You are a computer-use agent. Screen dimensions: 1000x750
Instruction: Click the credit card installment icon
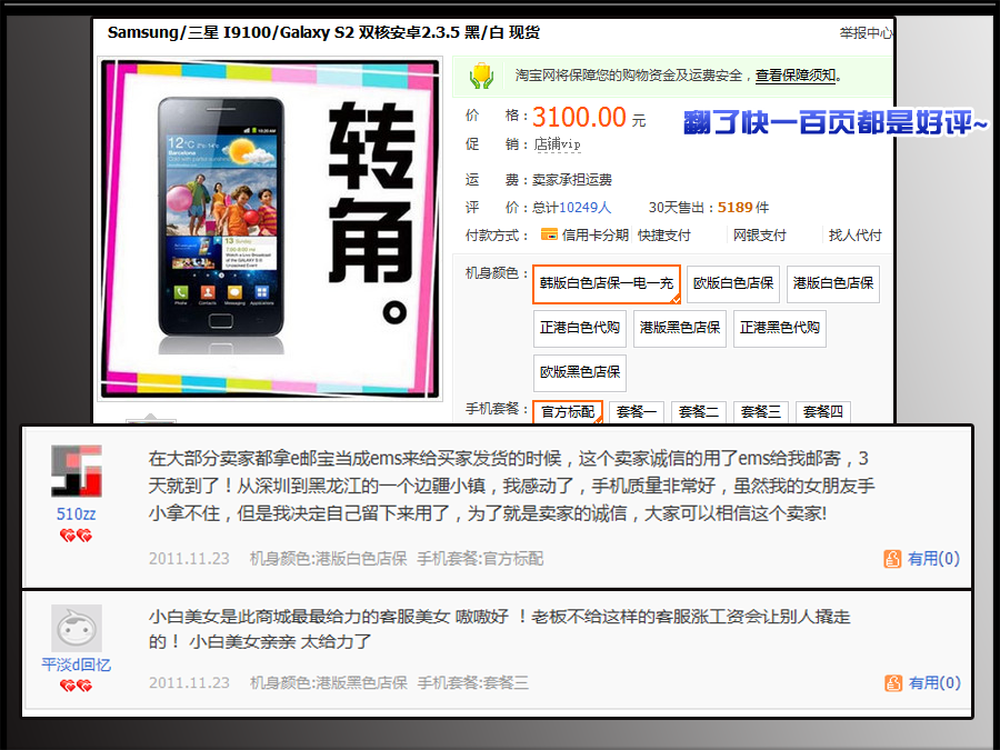coord(548,235)
